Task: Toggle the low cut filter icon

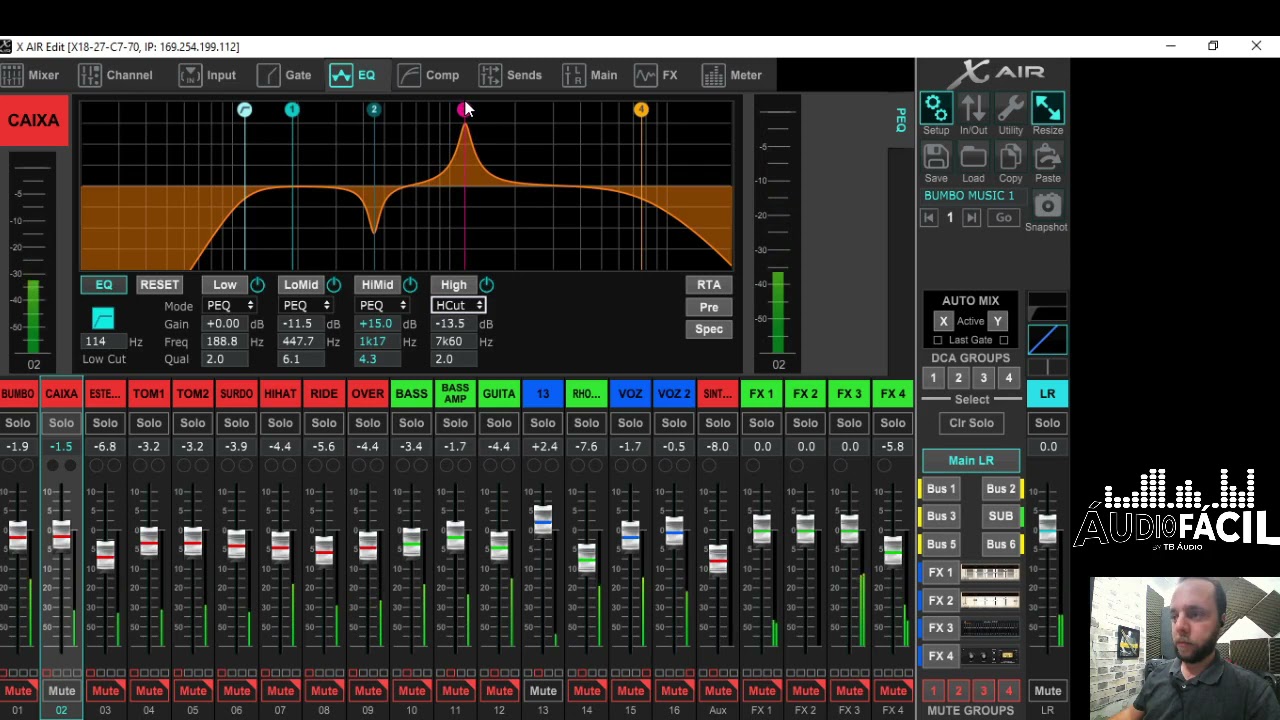Action: point(103,318)
